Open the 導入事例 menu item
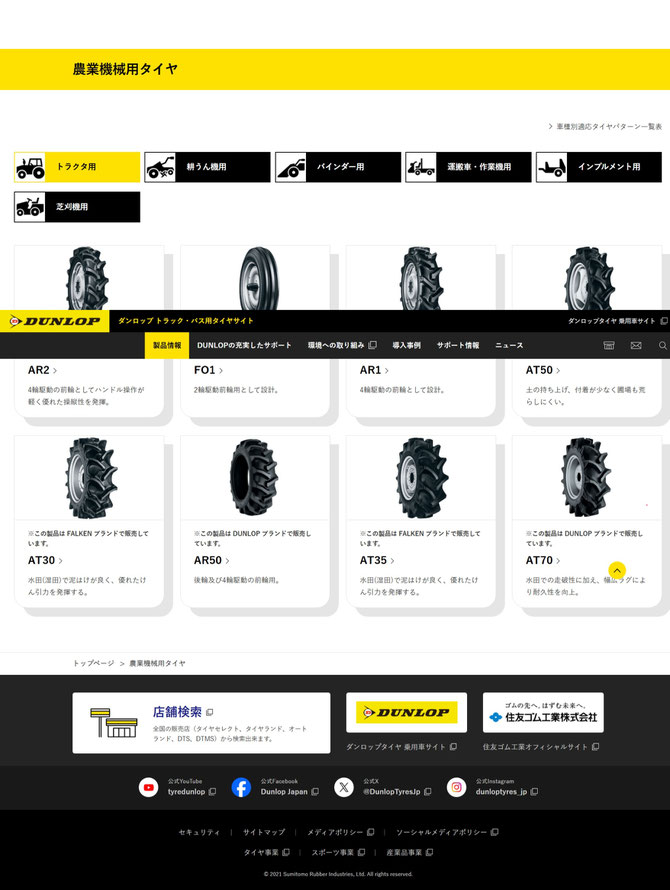The image size is (670, 890). tap(407, 345)
